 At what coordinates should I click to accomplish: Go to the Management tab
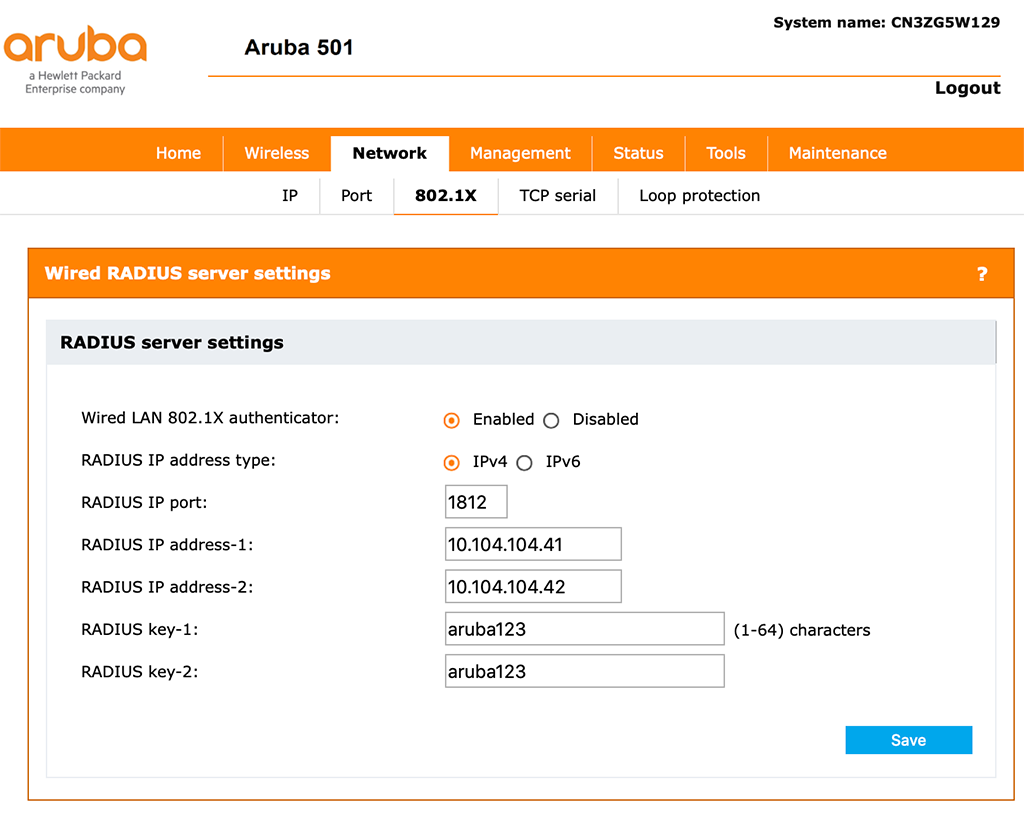point(520,153)
